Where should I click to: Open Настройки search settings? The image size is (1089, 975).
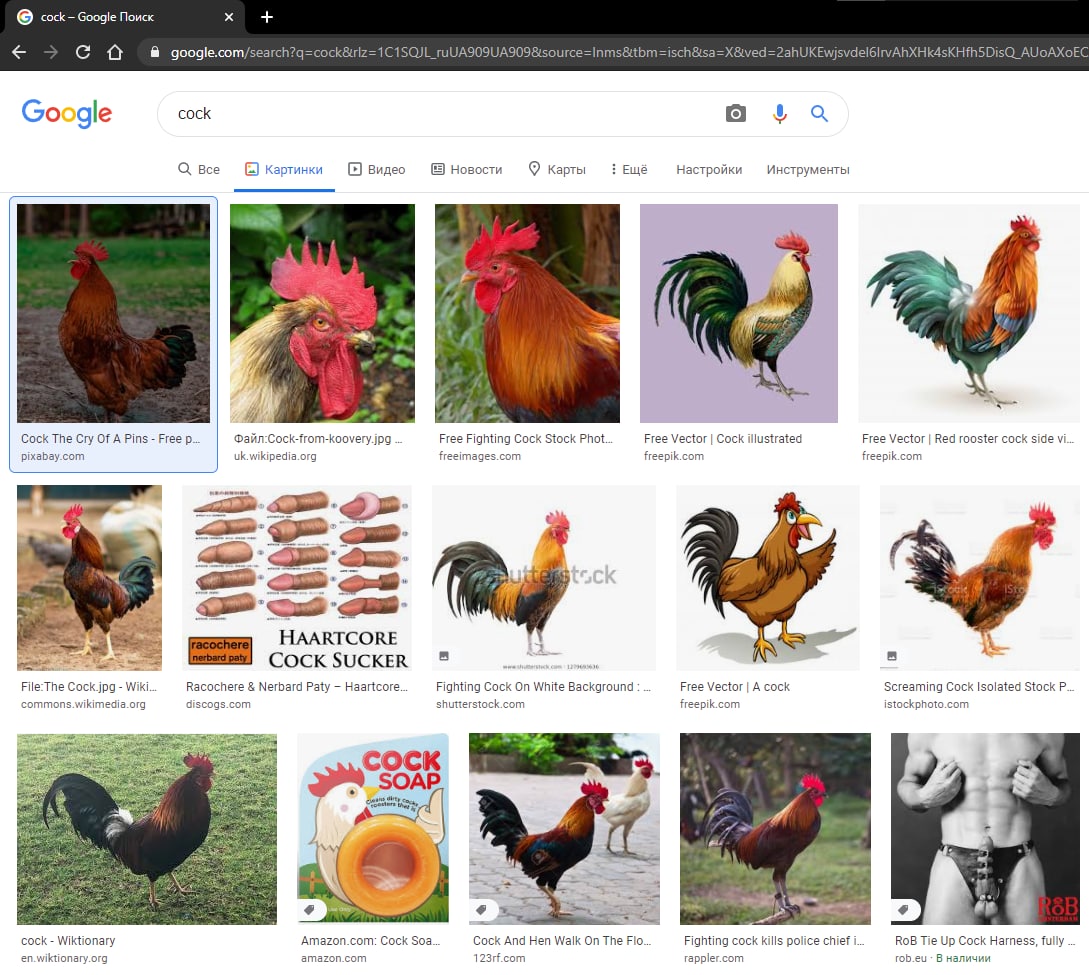pos(708,169)
